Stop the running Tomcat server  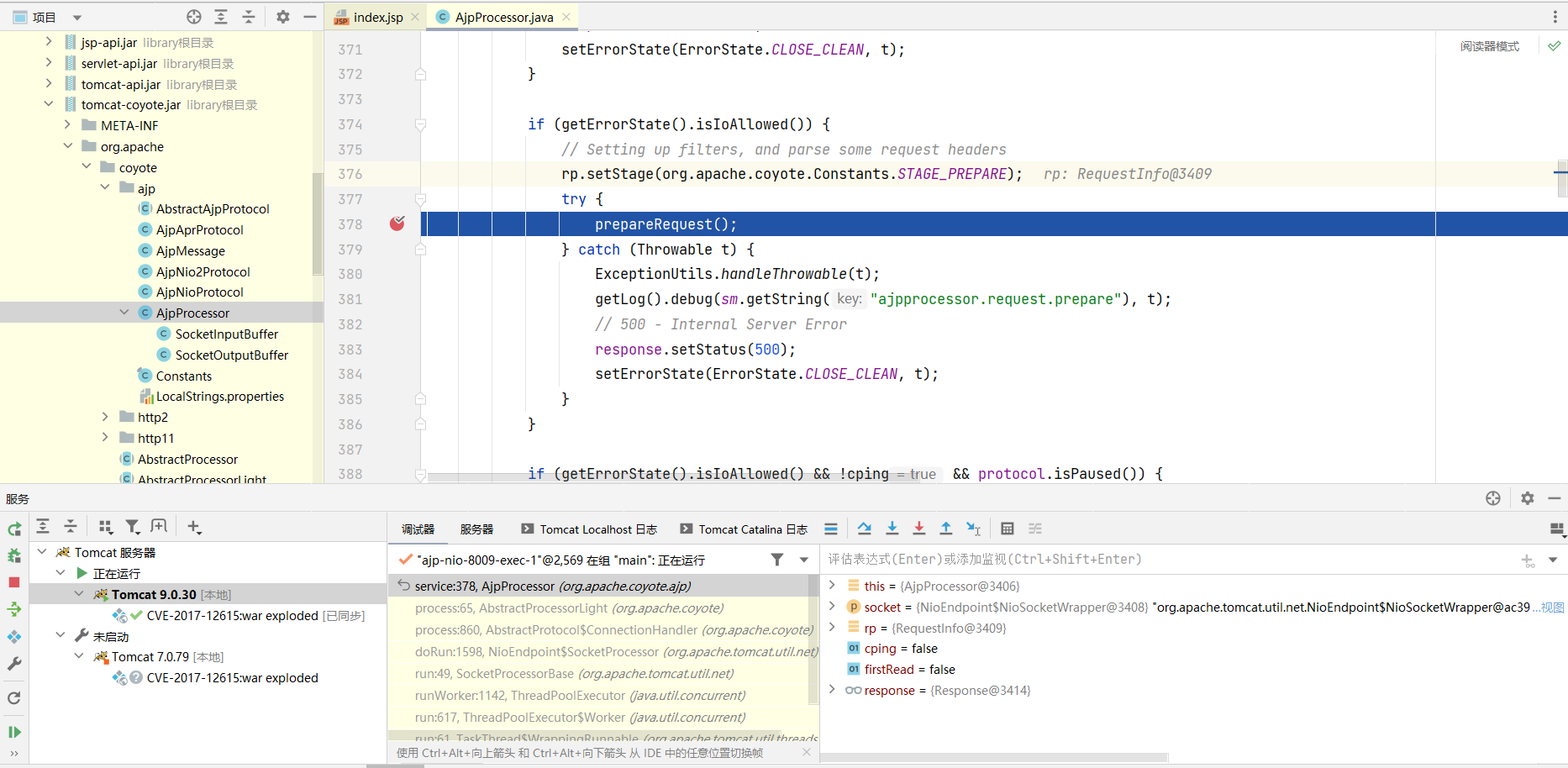[x=14, y=582]
